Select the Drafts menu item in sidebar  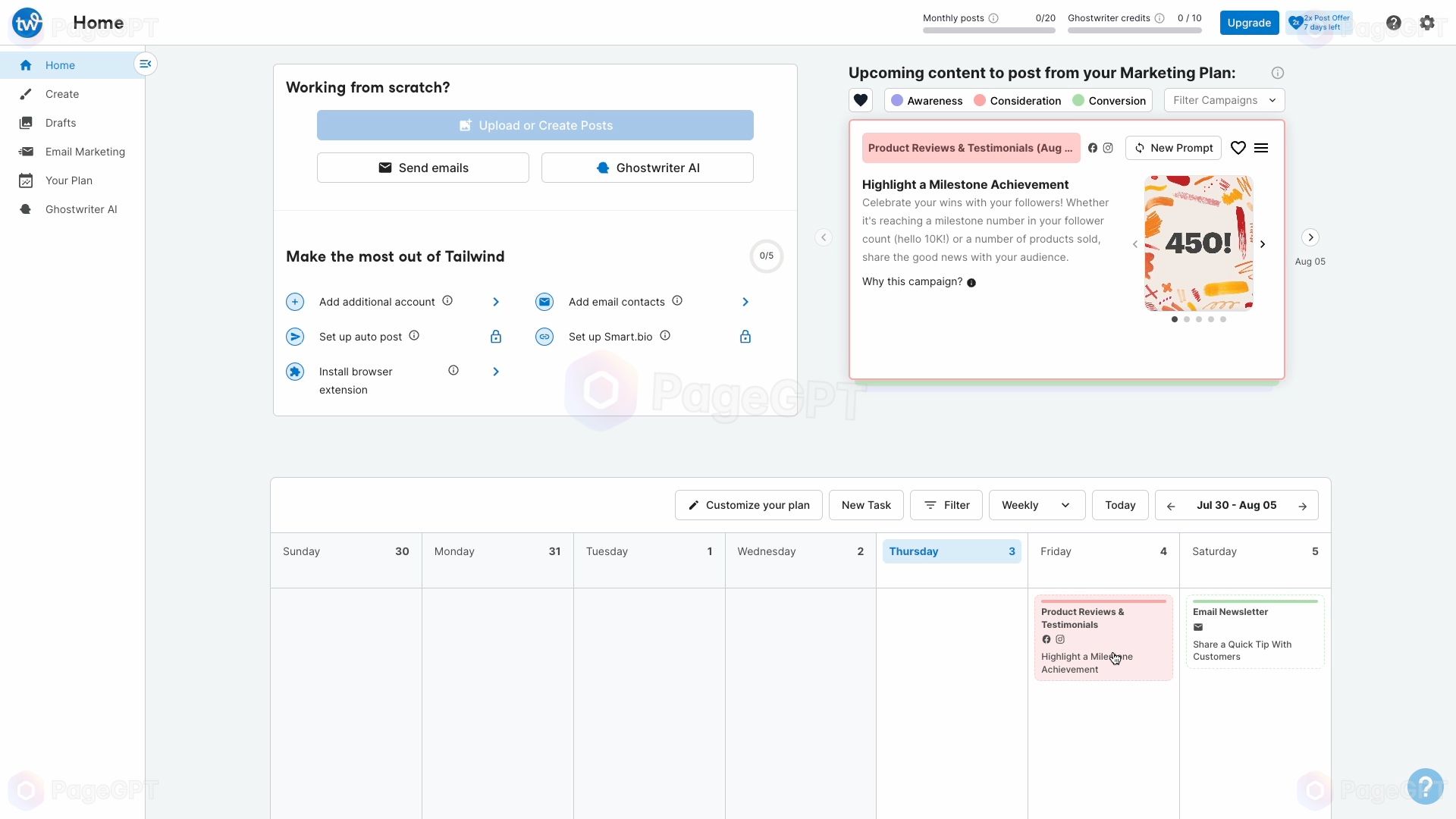coord(60,122)
